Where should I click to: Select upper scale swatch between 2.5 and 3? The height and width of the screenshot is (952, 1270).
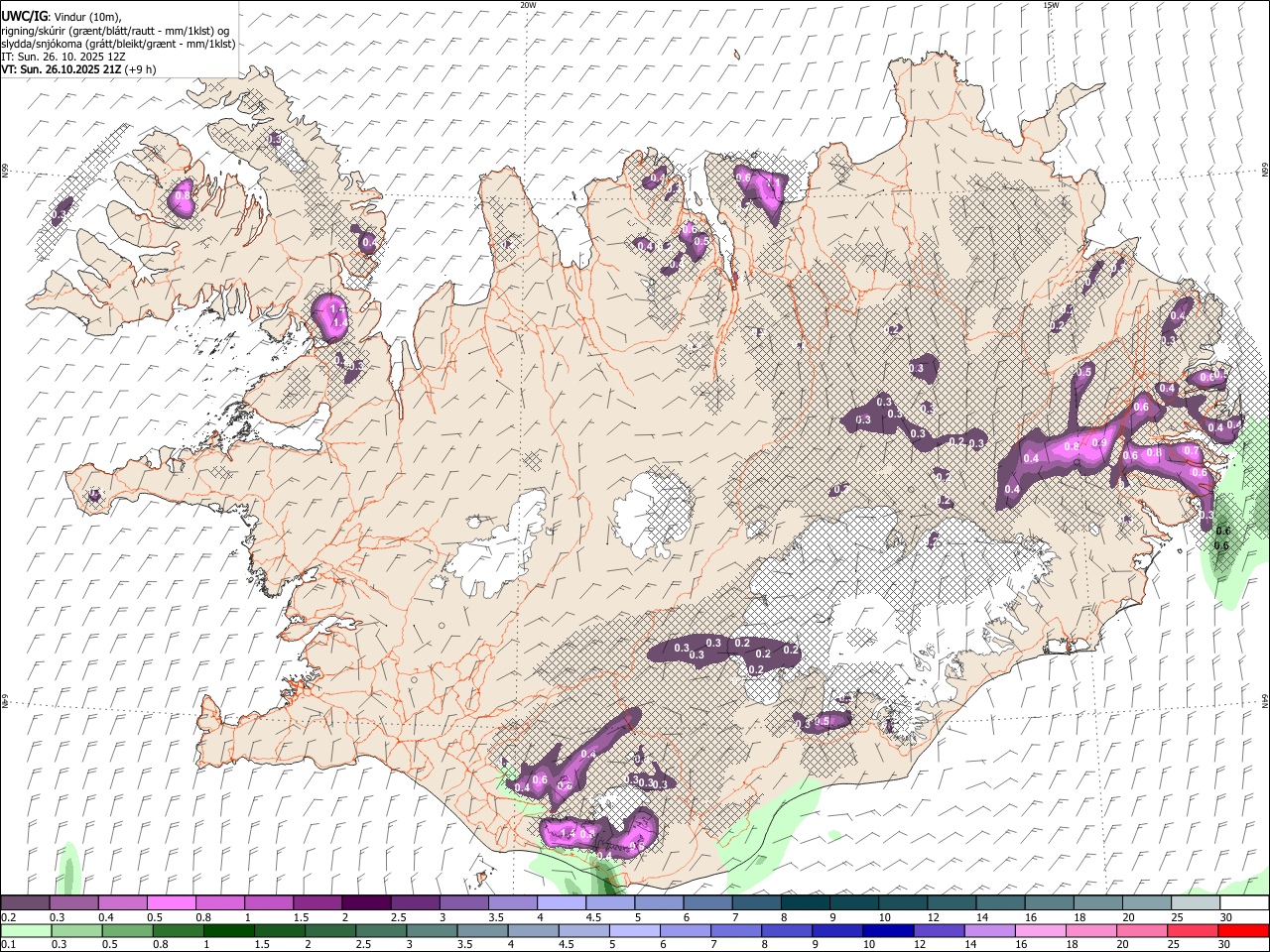coord(415,903)
